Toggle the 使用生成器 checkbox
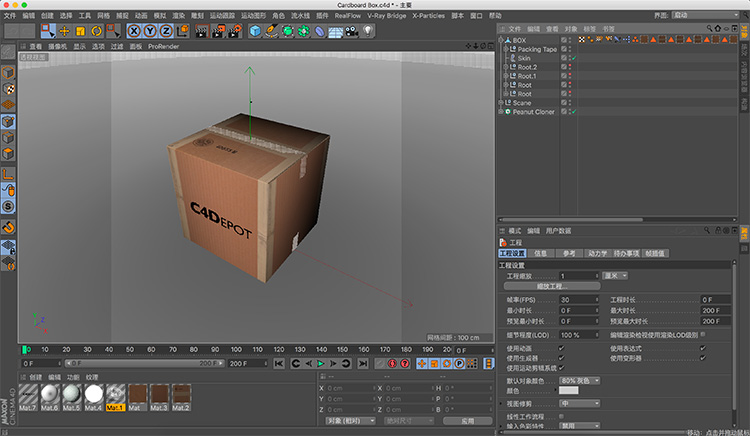The height and width of the screenshot is (436, 750). 562,358
